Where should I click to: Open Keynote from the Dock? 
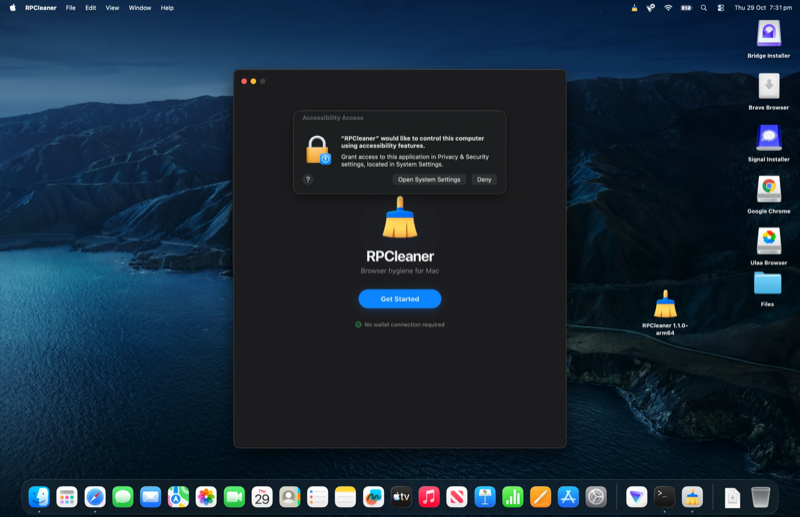tap(485, 497)
